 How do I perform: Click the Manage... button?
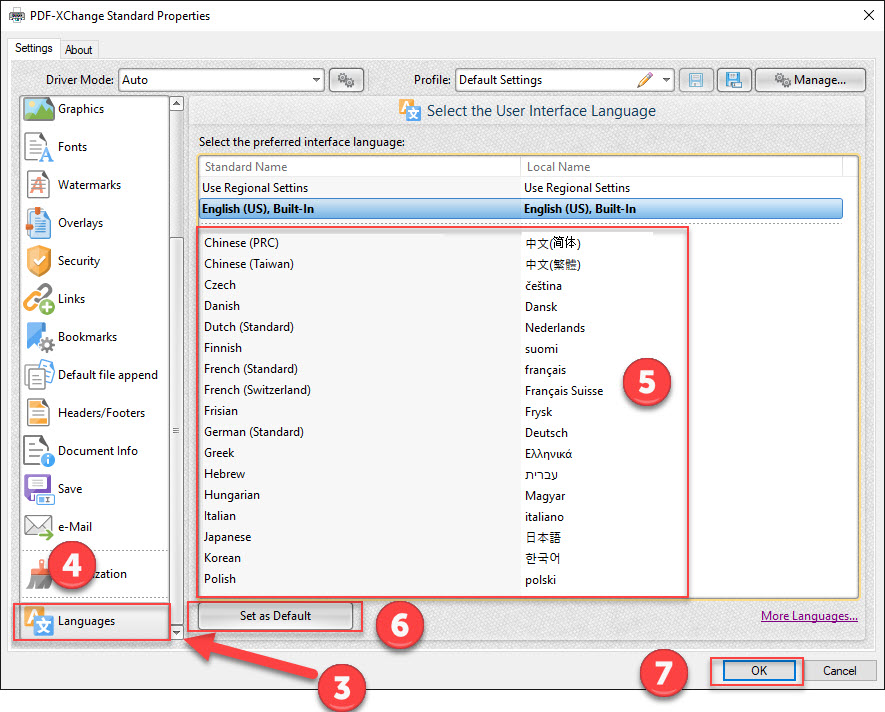[x=810, y=80]
